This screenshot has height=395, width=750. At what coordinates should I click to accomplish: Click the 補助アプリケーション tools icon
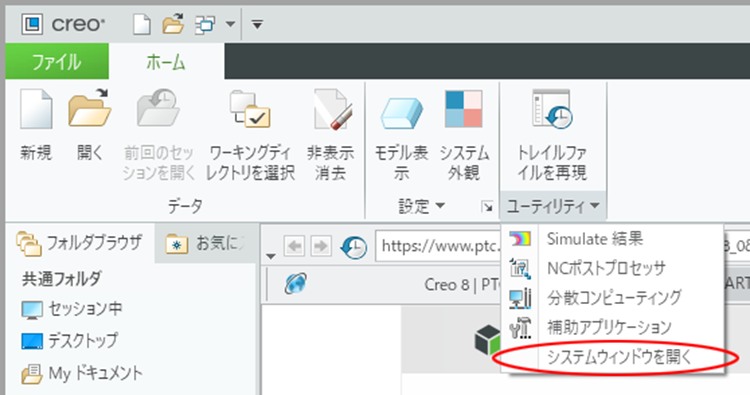(x=520, y=328)
